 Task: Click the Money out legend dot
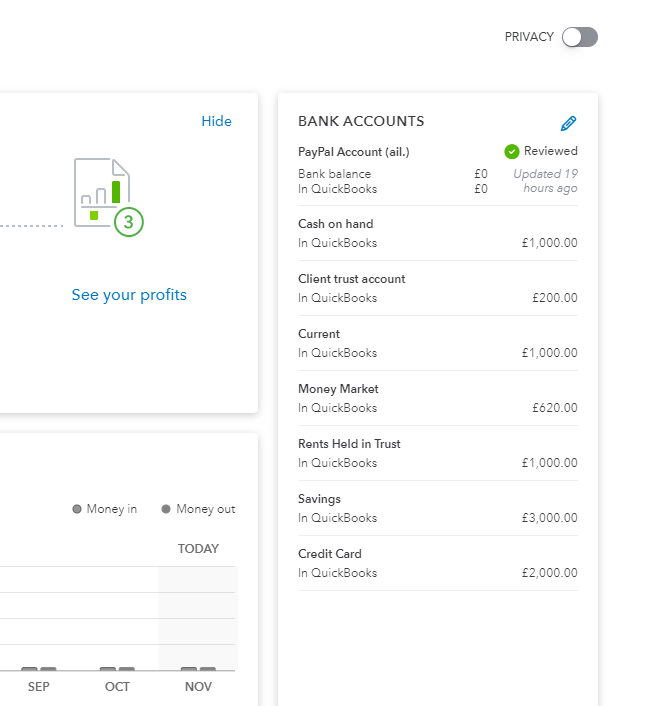(166, 509)
